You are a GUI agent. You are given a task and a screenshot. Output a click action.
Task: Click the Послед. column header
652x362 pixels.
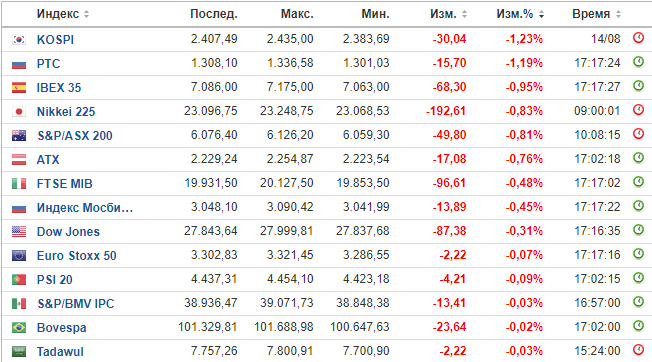(x=214, y=14)
